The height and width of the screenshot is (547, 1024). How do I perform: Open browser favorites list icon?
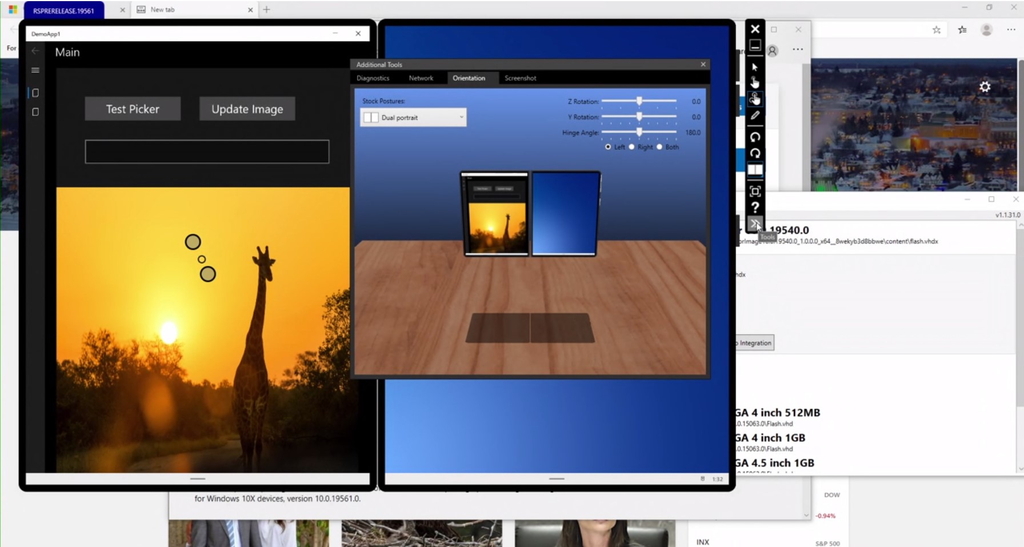pyautogui.click(x=962, y=29)
